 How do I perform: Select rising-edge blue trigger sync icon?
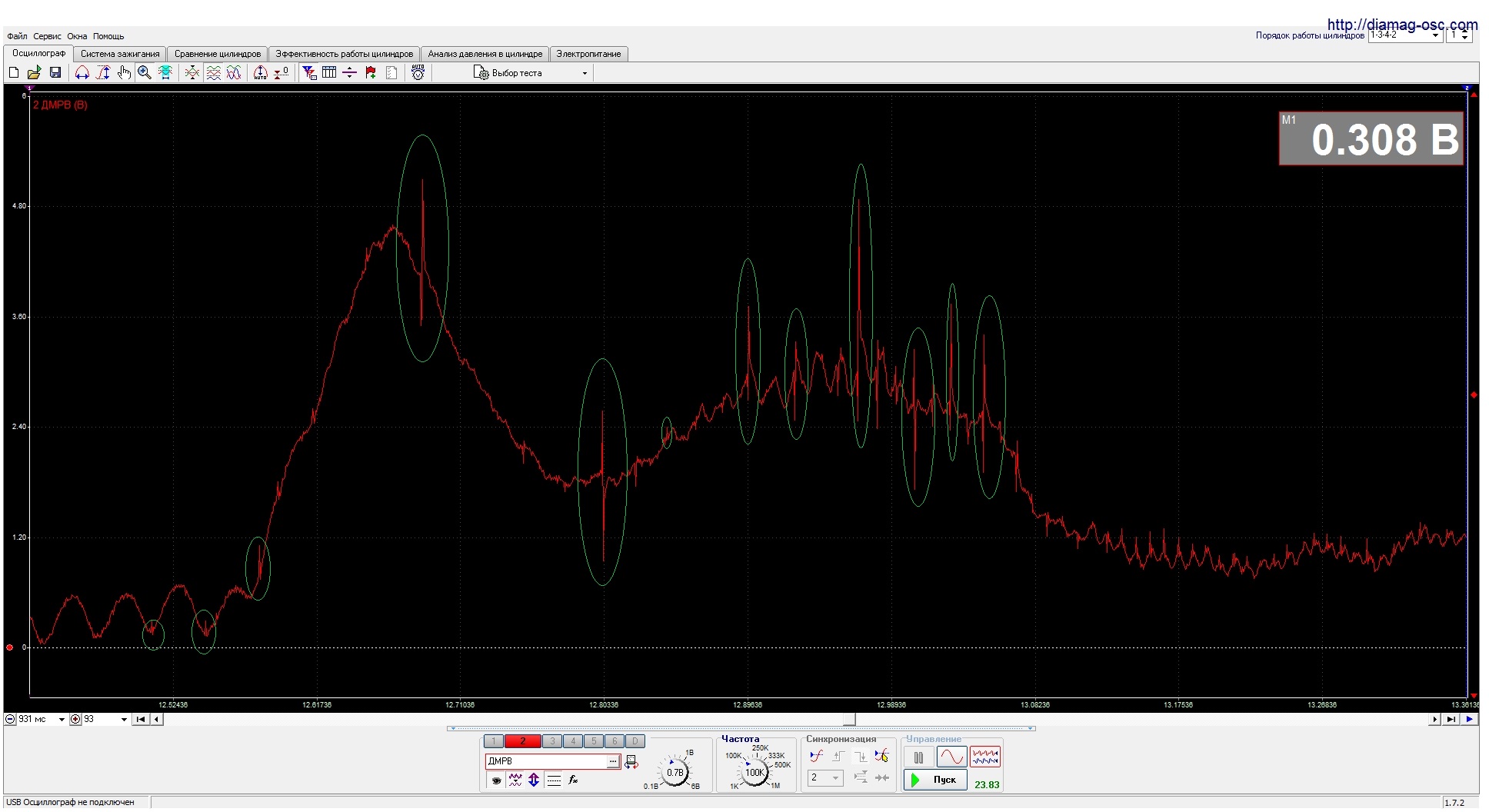(x=817, y=756)
